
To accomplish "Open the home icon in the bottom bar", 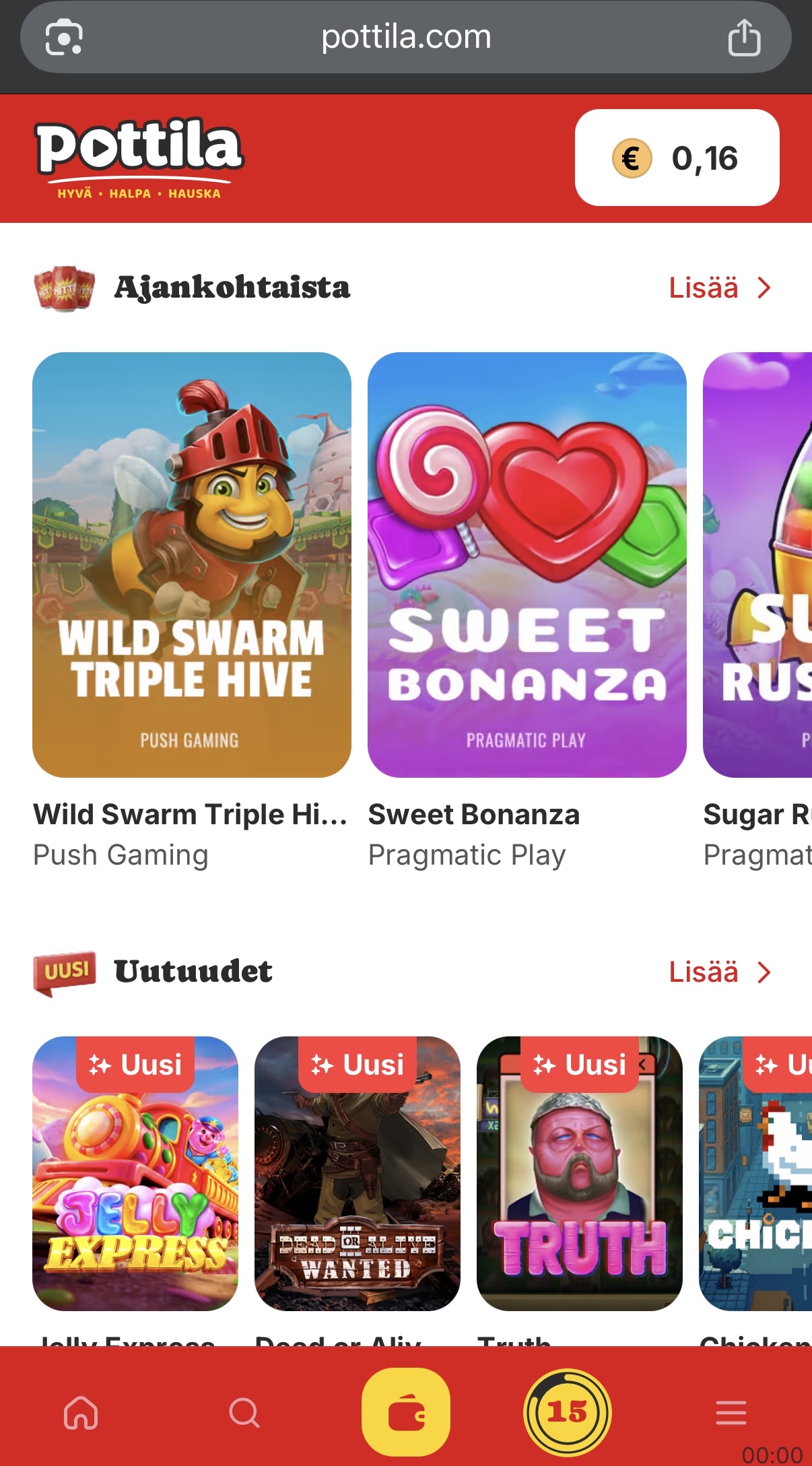I will (81, 1412).
